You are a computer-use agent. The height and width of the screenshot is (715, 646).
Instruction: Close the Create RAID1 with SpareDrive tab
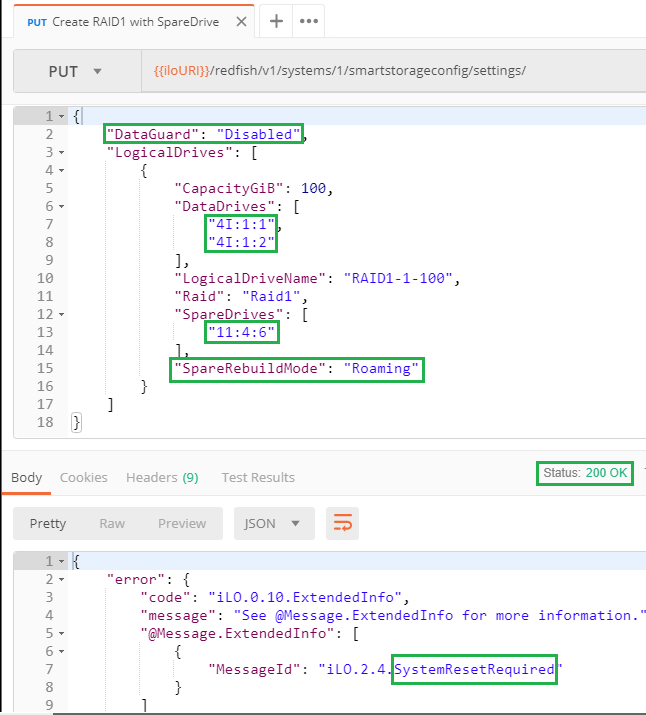(241, 21)
